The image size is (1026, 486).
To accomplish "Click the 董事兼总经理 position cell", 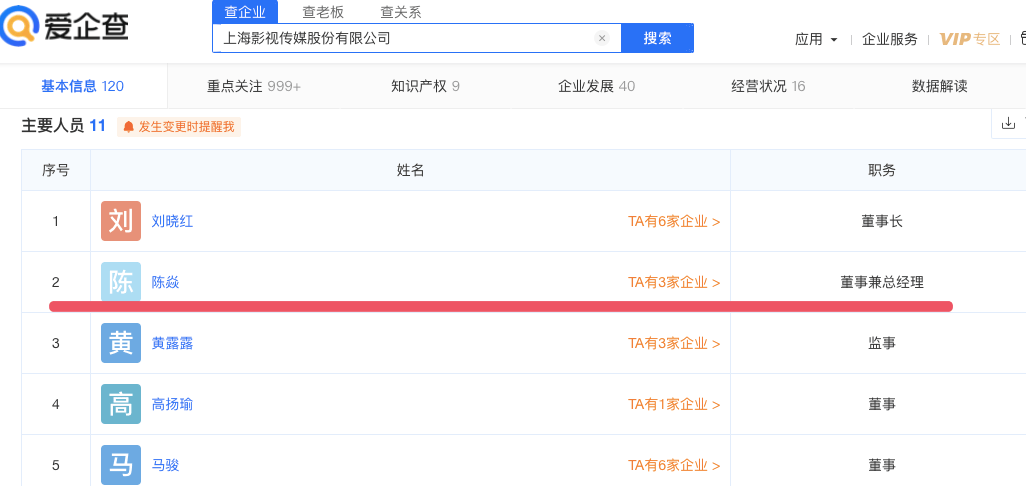I will coord(881,282).
